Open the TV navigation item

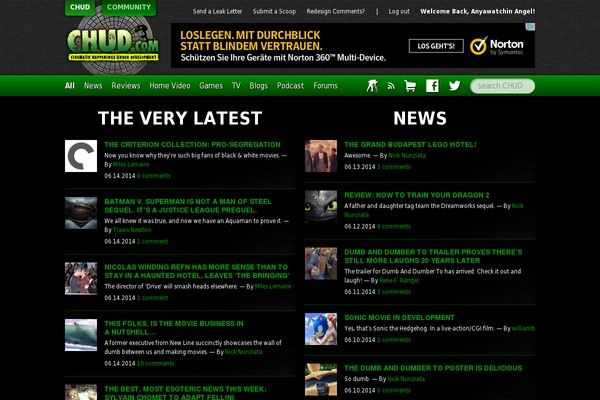(x=236, y=86)
